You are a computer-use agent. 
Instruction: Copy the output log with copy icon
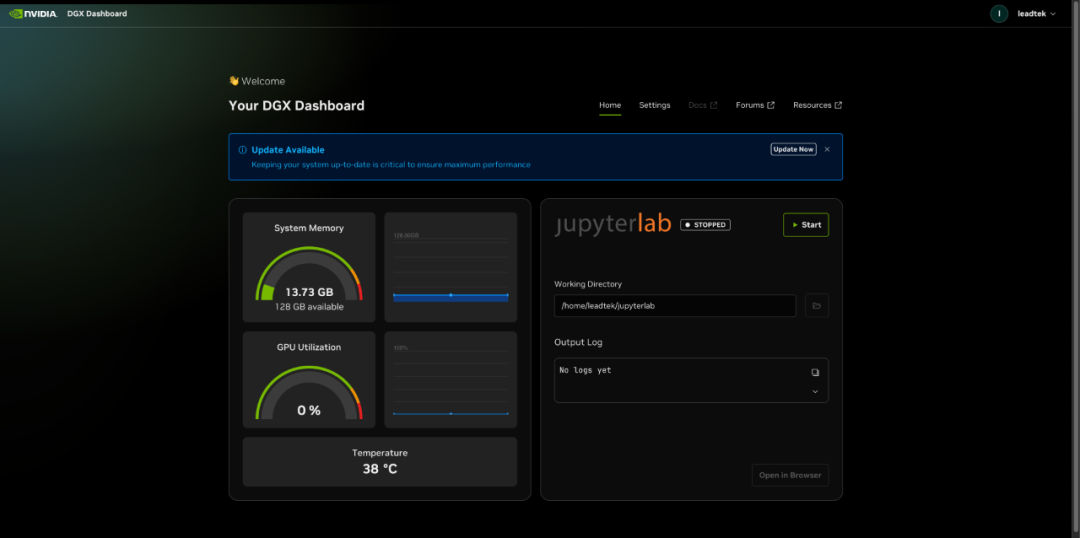[816, 372]
